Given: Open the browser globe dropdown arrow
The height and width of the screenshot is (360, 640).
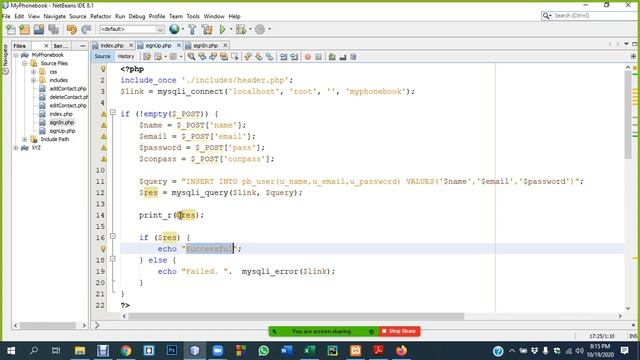Looking at the screenshot, I should tap(182, 29).
